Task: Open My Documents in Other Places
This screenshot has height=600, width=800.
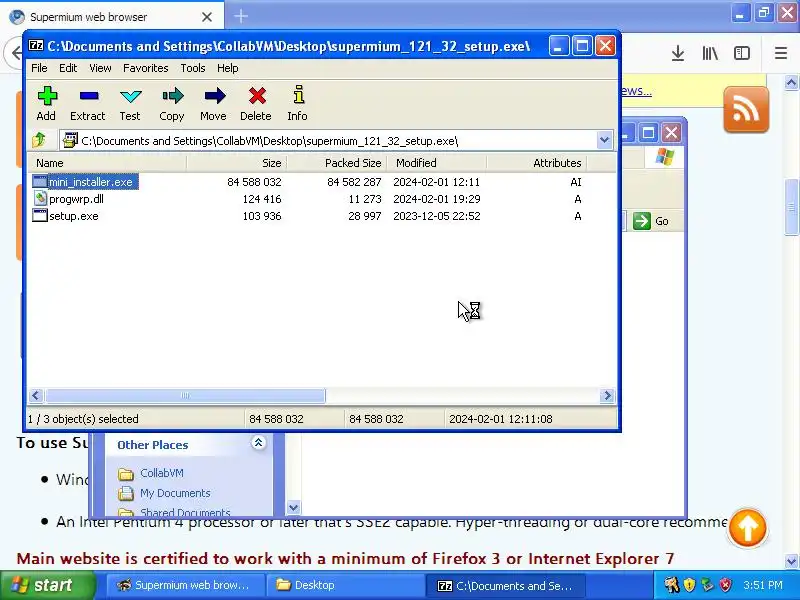Action: 164,493
